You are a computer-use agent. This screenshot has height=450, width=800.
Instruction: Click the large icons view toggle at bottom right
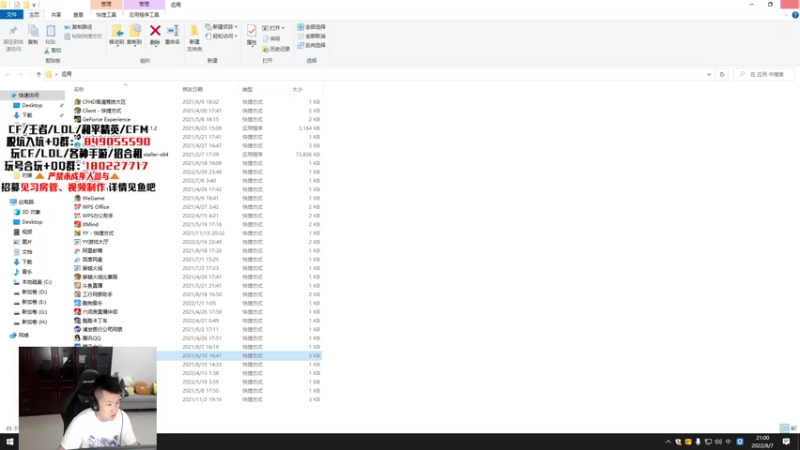point(793,428)
